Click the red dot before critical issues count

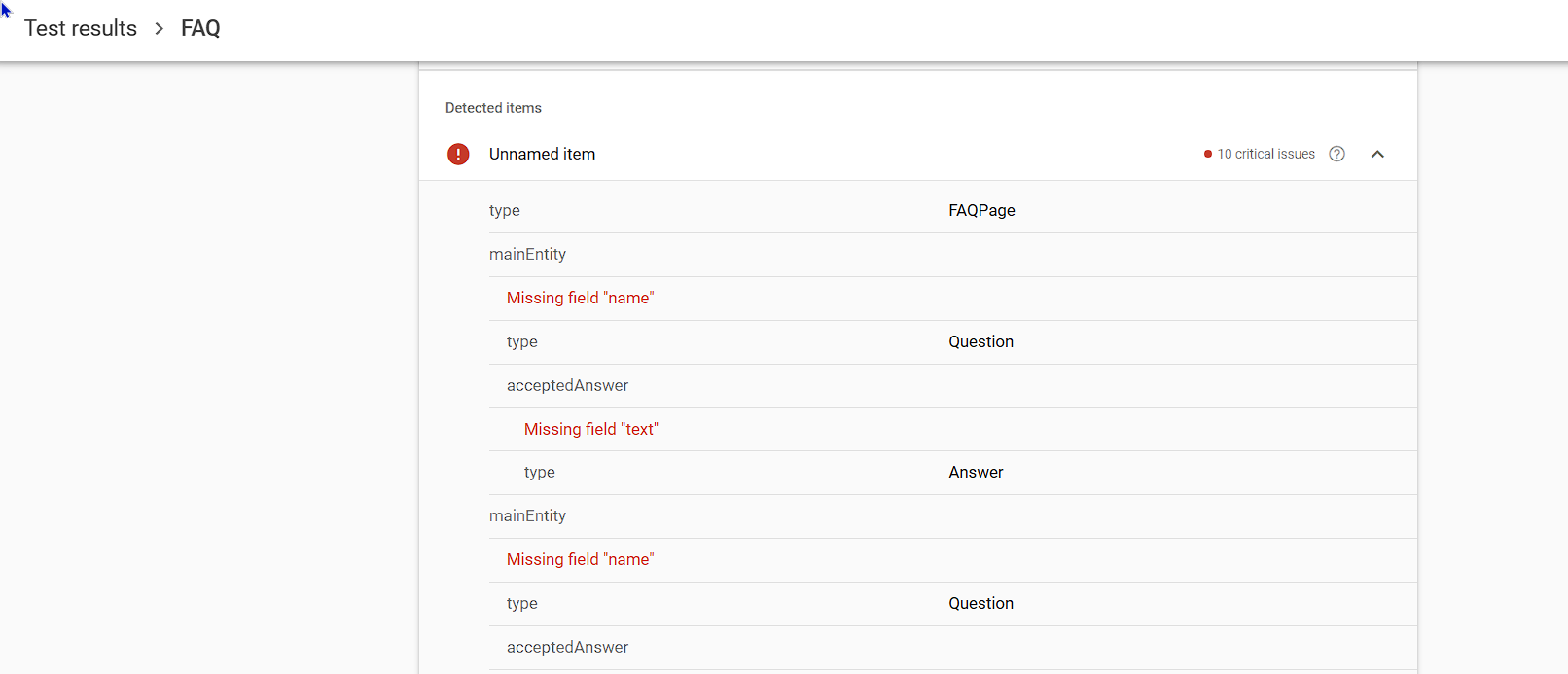(x=1208, y=154)
